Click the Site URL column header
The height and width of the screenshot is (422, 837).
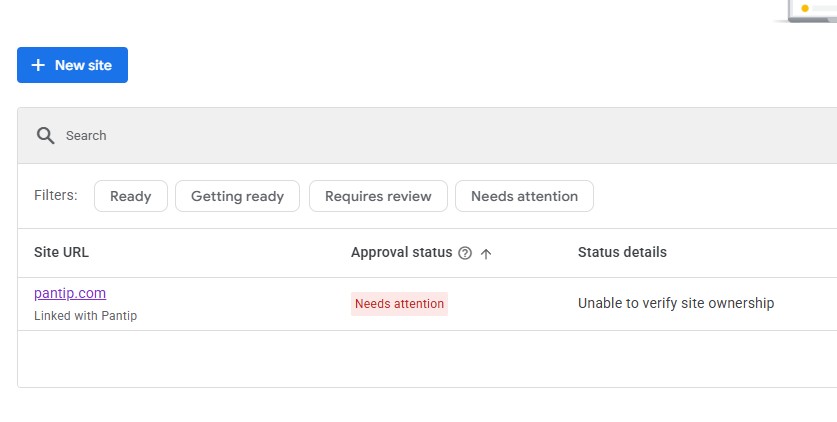point(61,252)
